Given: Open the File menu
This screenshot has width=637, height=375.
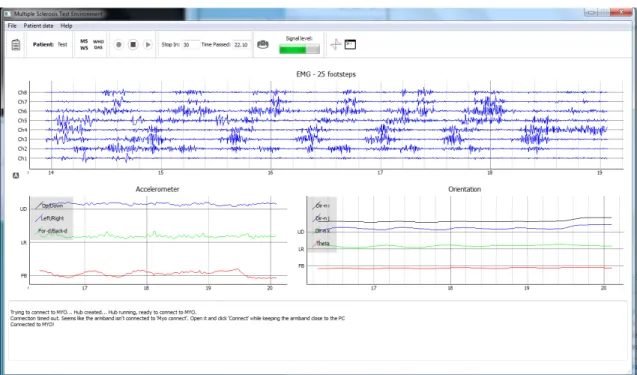Looking at the screenshot, I should 12,26.
